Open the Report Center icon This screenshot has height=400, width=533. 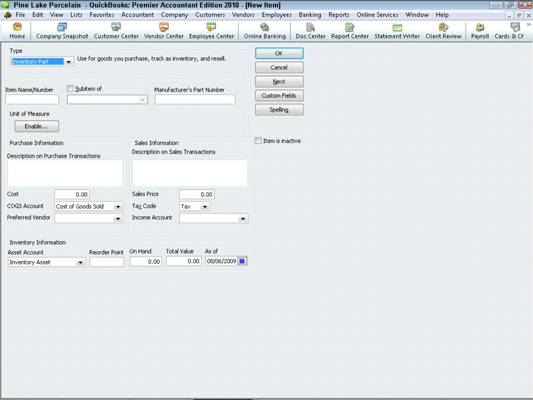click(350, 31)
